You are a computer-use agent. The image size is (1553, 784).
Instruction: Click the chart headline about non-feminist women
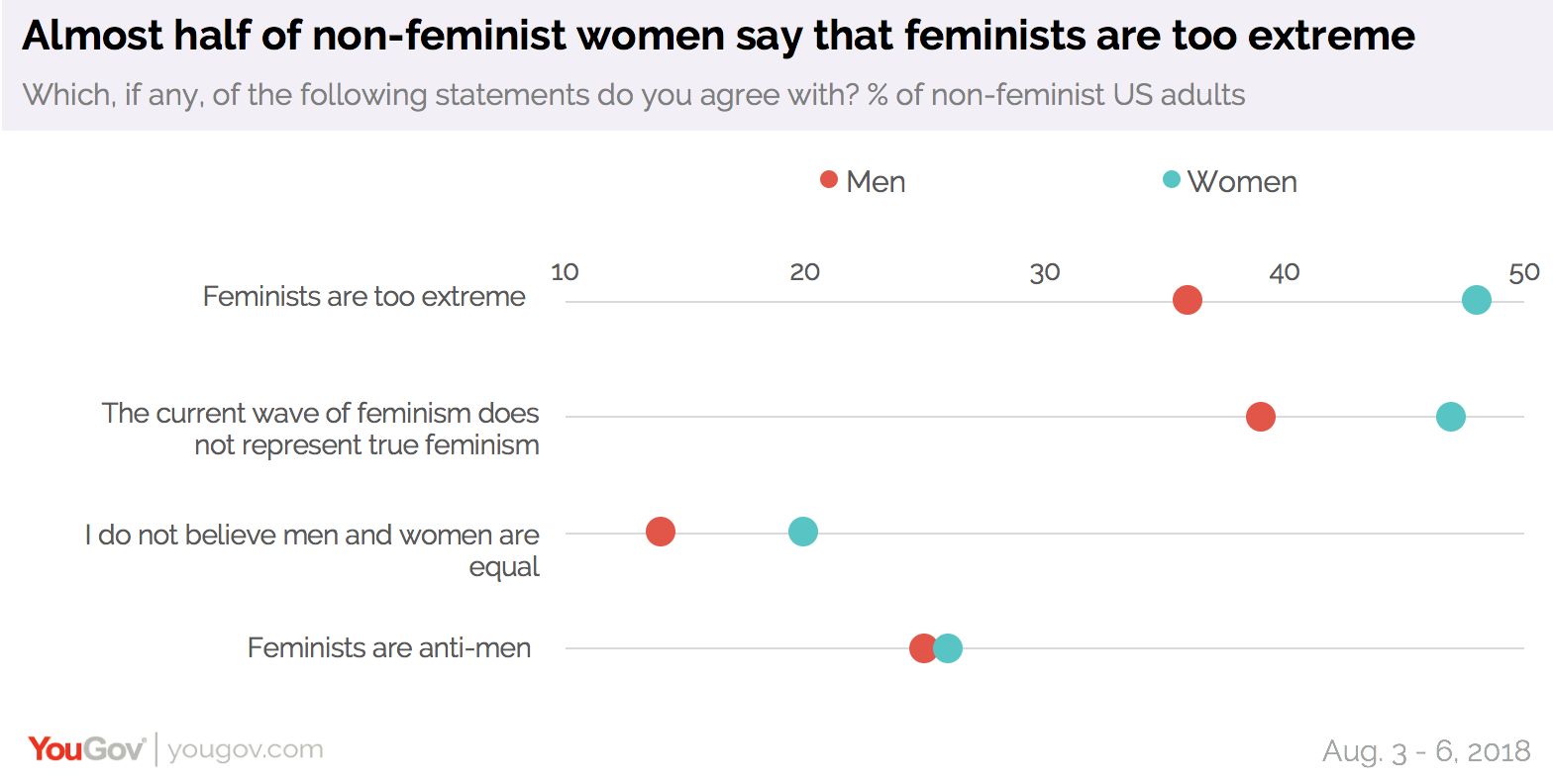pos(718,36)
